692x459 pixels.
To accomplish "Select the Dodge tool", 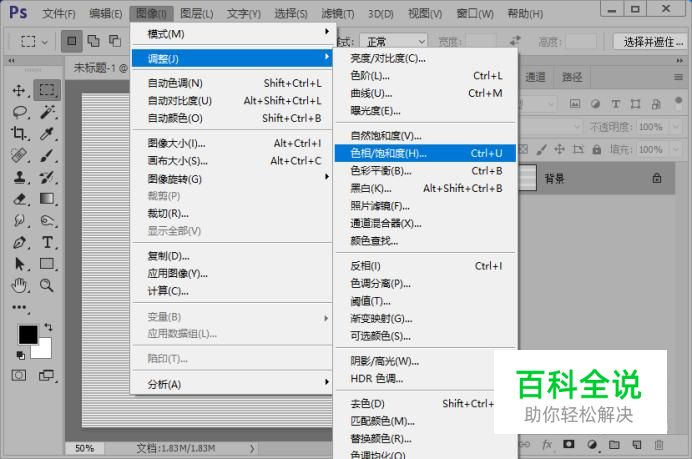I will [47, 220].
